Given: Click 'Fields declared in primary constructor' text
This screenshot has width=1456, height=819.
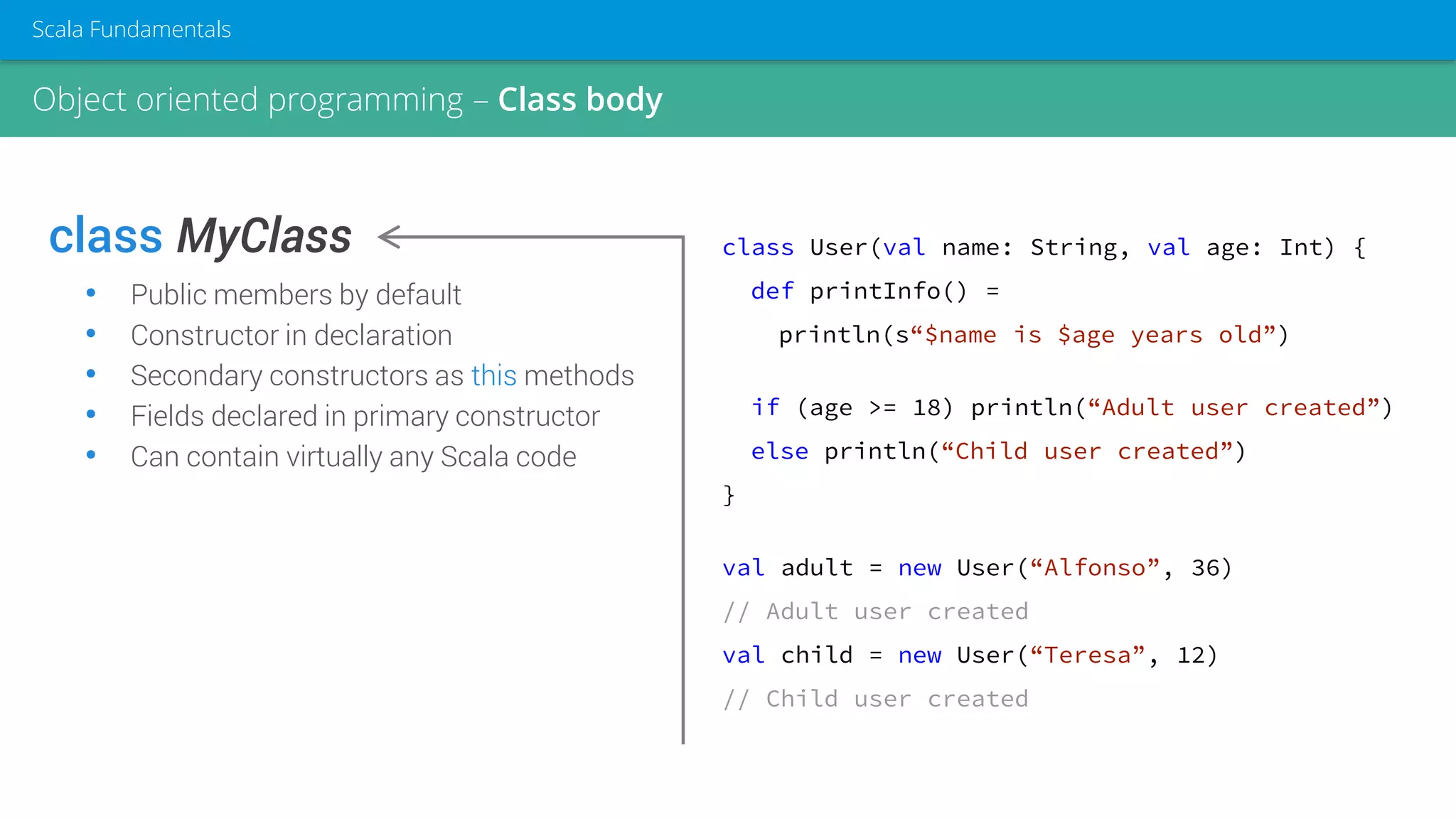Looking at the screenshot, I should (x=365, y=416).
